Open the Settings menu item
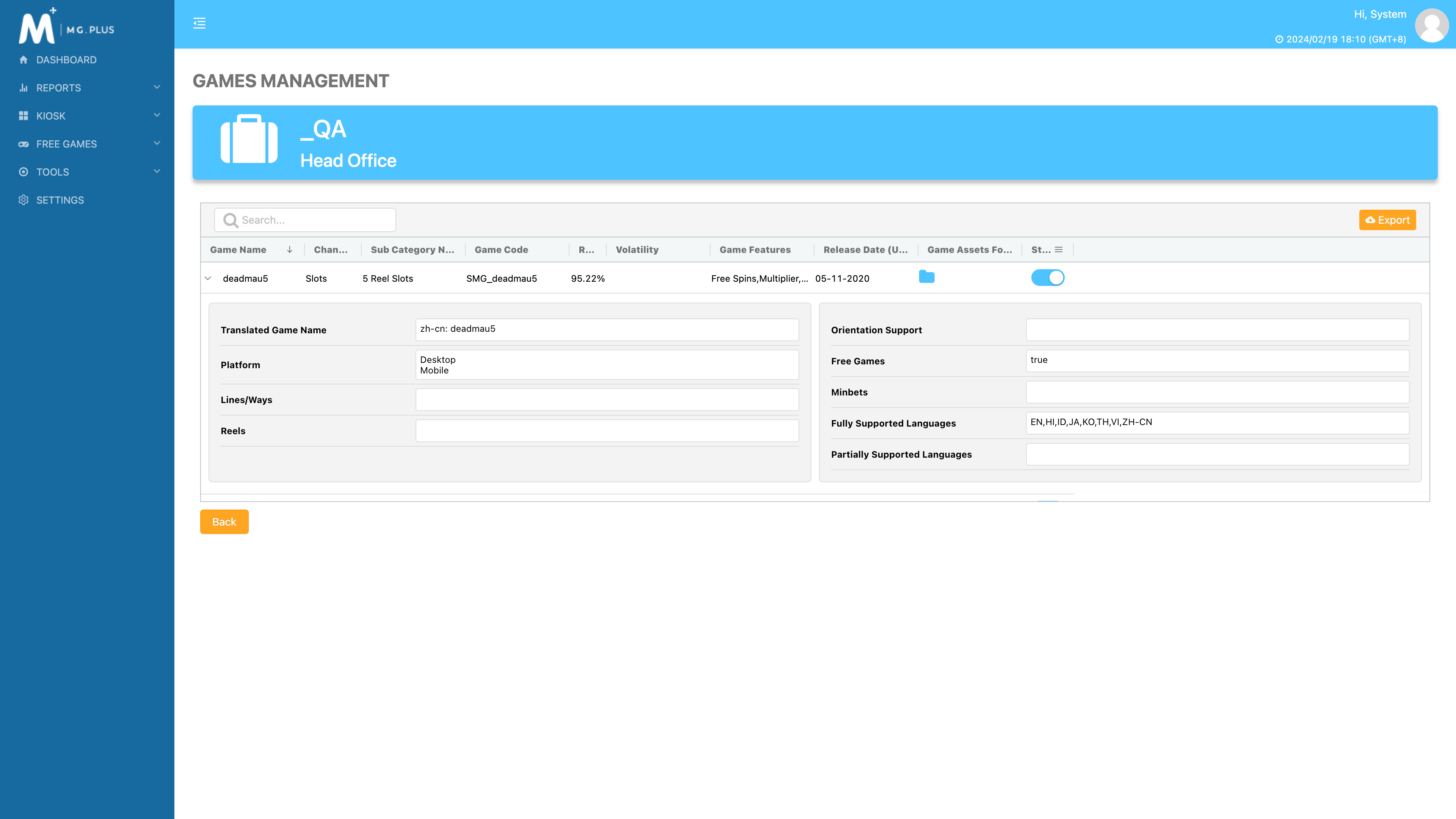 (60, 200)
